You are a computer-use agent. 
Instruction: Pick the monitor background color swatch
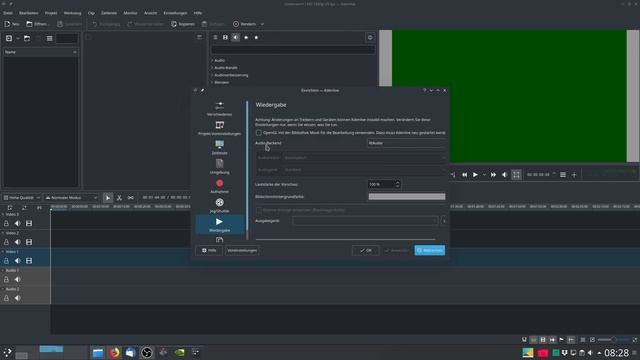407,197
